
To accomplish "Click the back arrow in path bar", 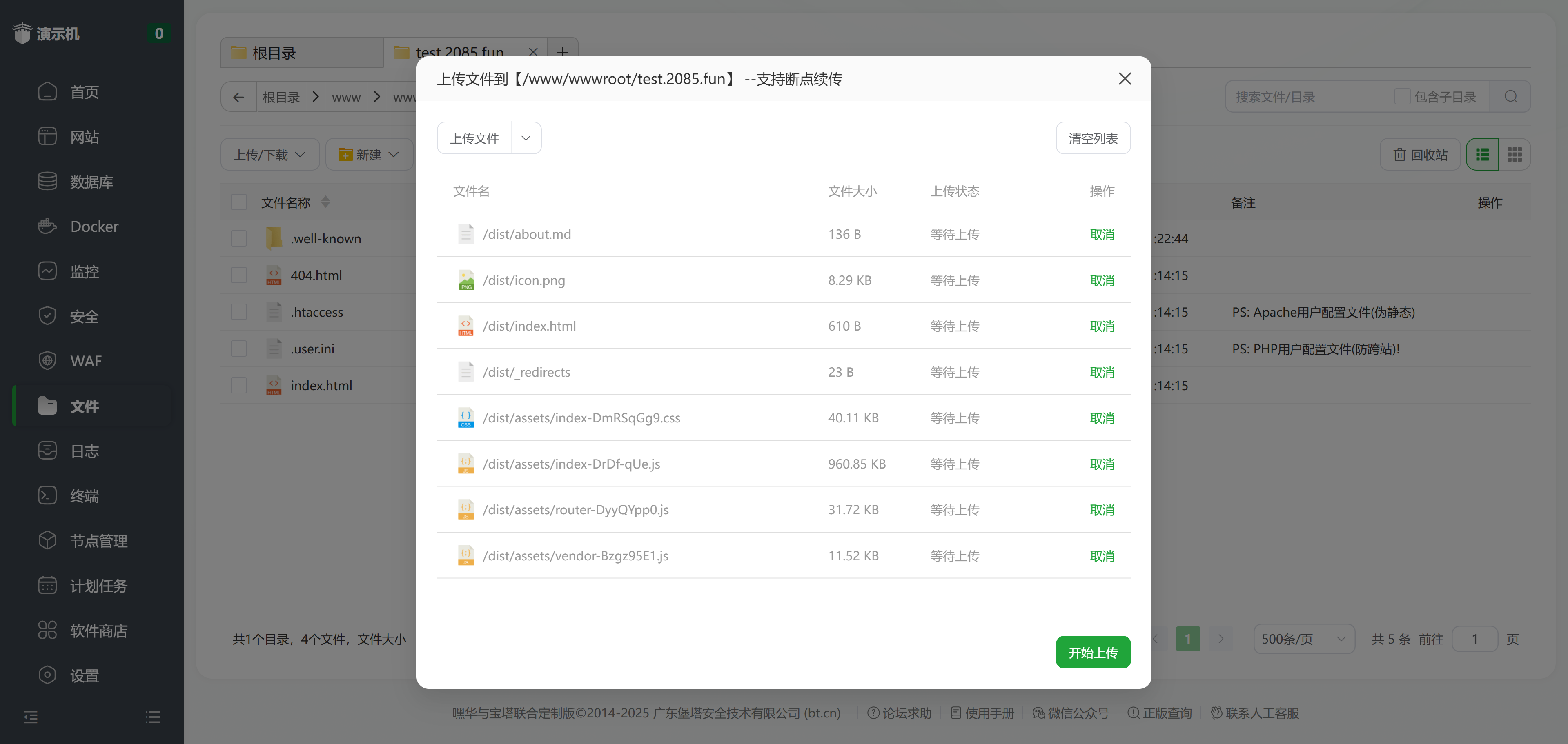I will tap(238, 97).
